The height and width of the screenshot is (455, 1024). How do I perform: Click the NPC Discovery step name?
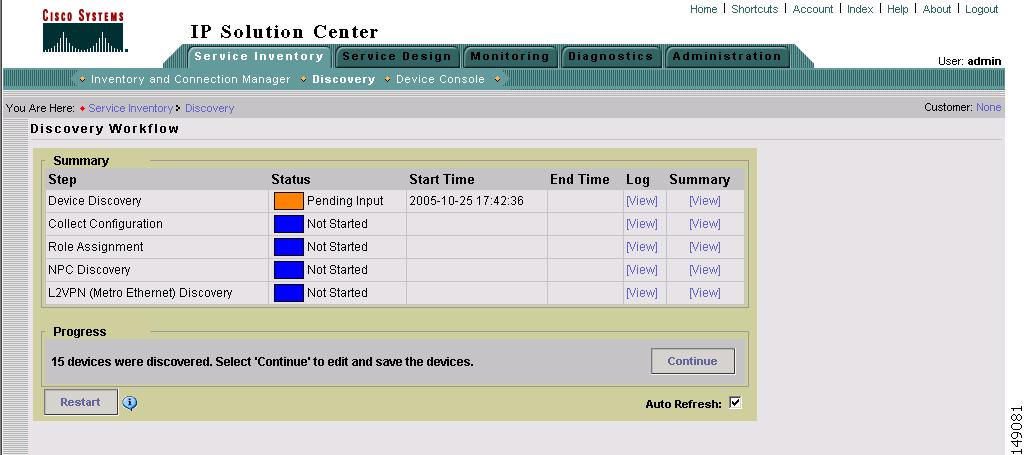pos(89,270)
